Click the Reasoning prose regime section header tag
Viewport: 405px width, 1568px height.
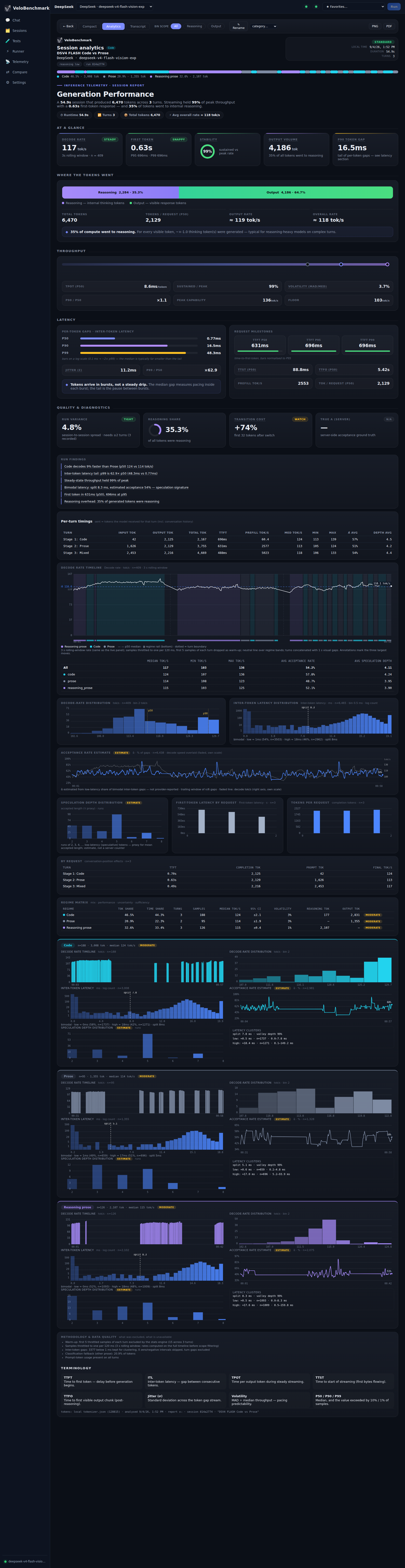pos(77,1207)
